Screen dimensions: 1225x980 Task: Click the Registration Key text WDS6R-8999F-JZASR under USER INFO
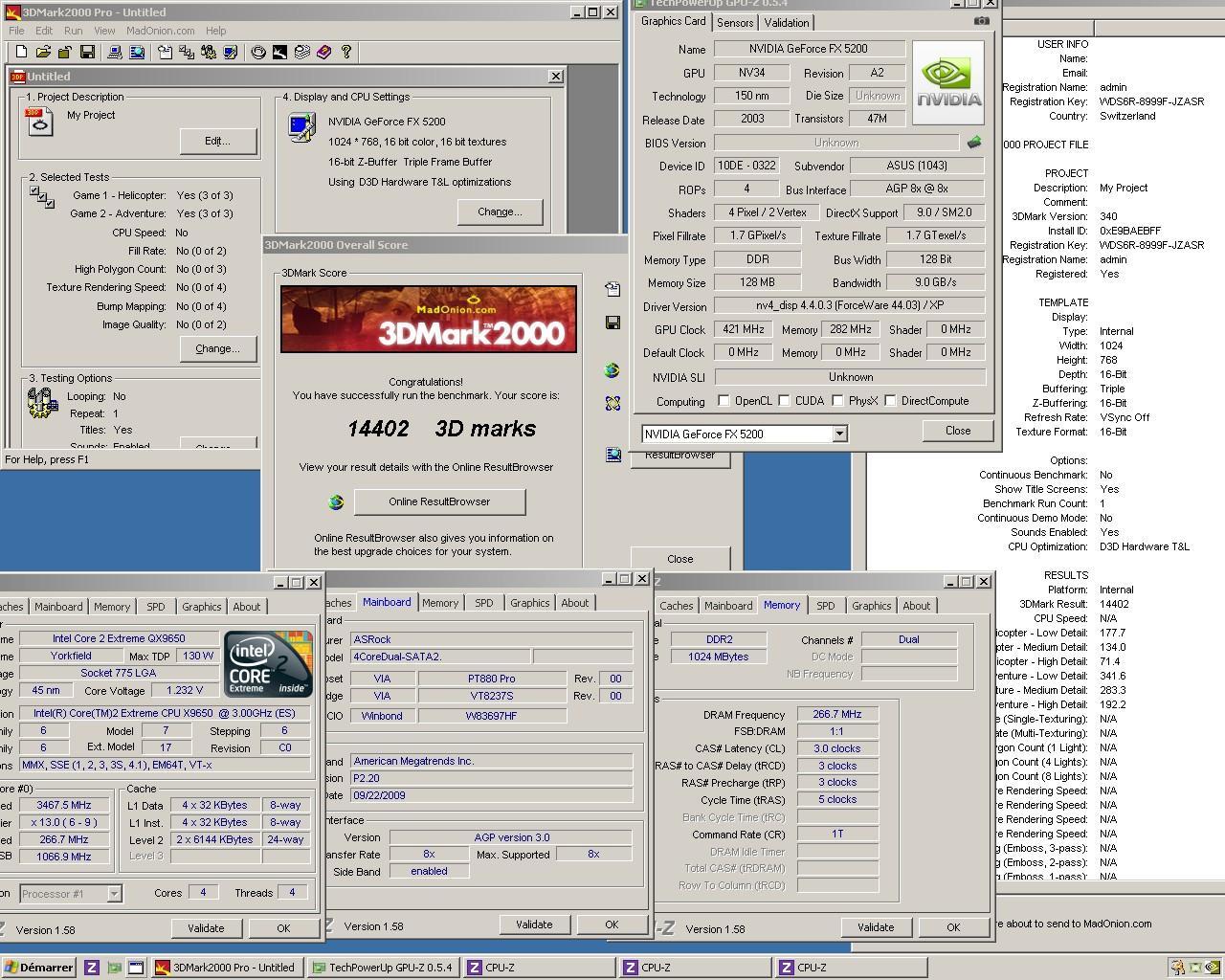click(x=1152, y=101)
